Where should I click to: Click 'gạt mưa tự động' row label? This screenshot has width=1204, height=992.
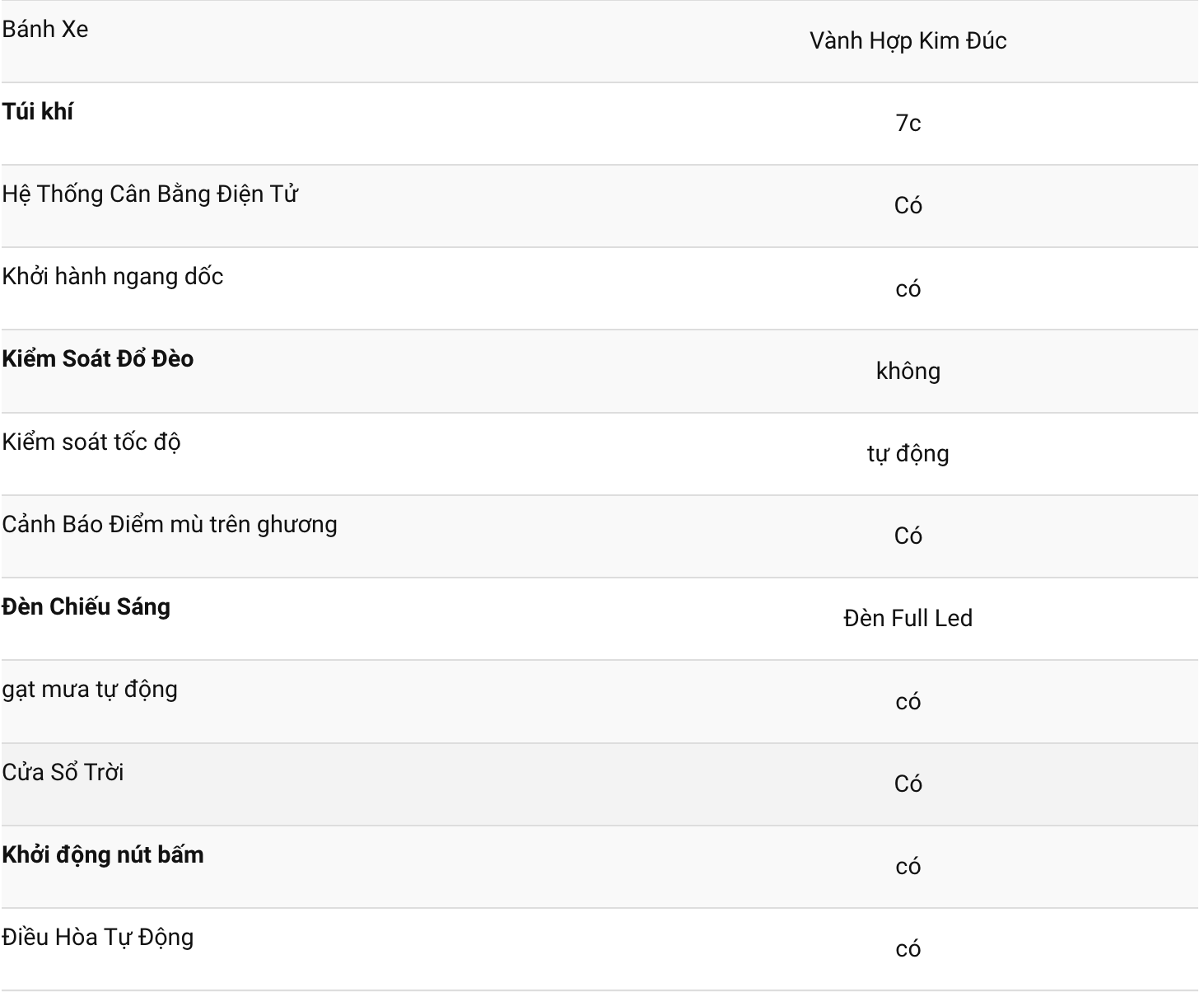coord(90,690)
